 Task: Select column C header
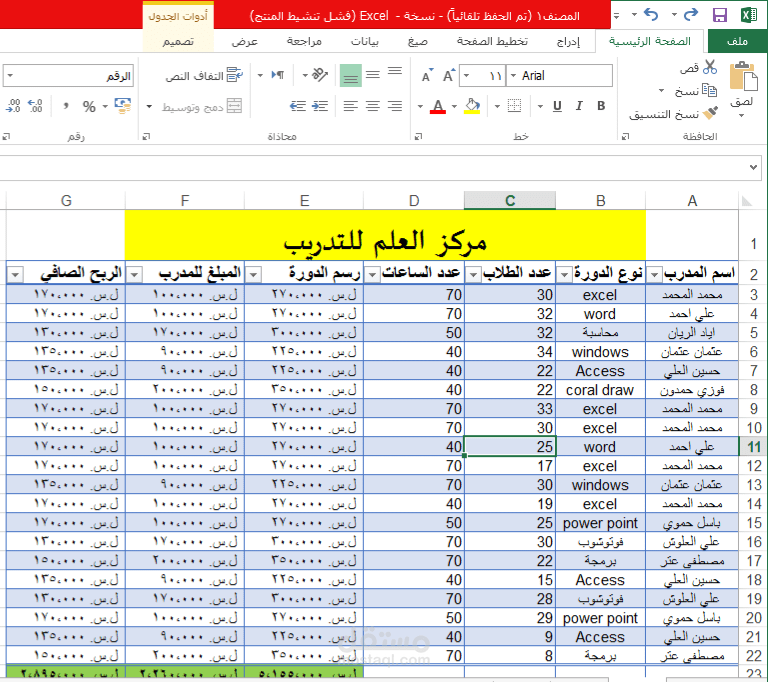tap(510, 200)
